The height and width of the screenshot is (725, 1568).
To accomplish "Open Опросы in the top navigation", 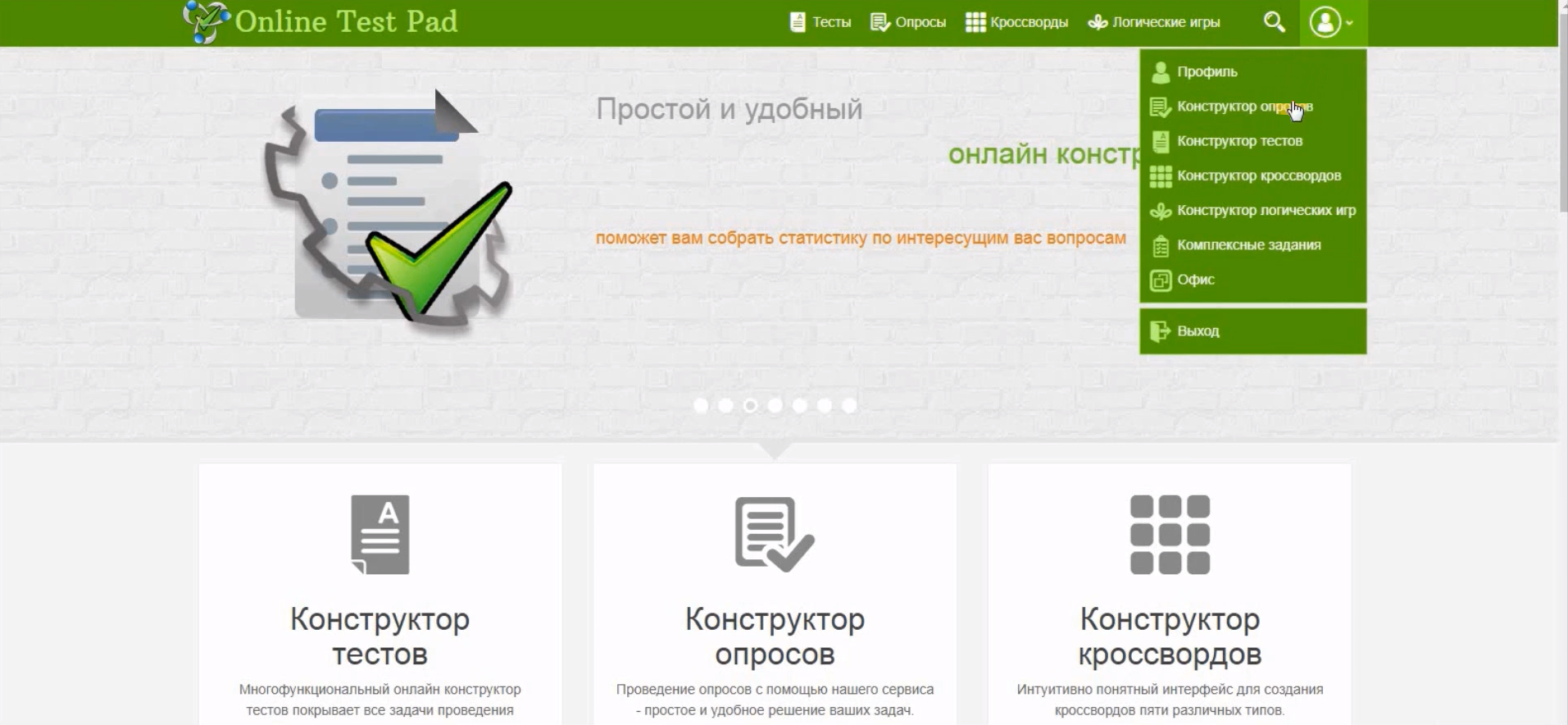I will pos(920,22).
